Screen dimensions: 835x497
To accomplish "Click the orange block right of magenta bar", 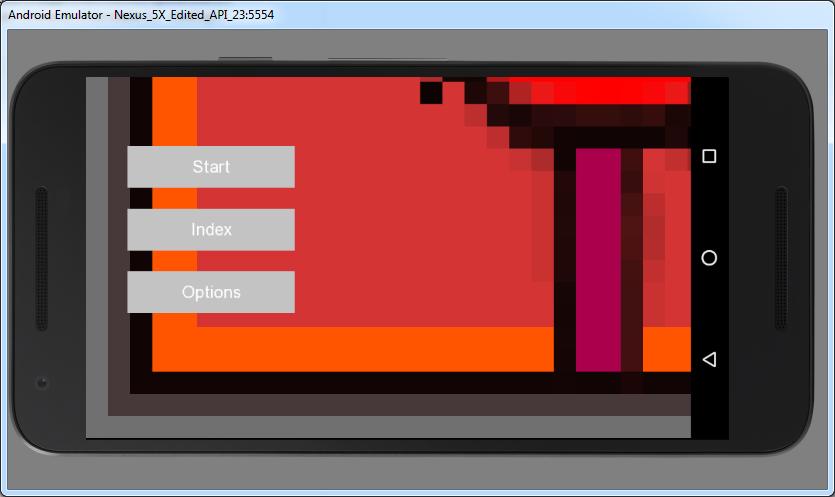I will (x=666, y=349).
